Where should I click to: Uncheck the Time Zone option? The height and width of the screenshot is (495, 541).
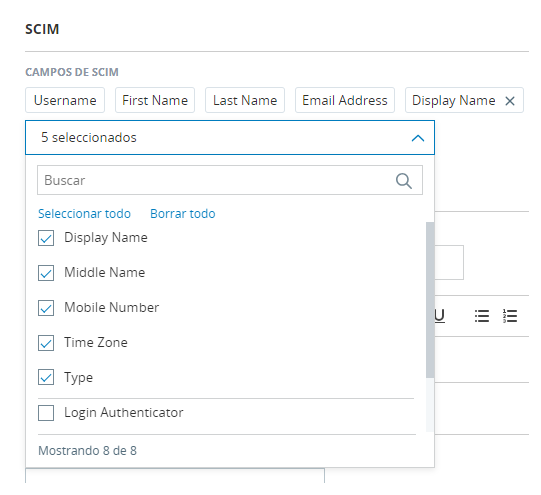click(46, 343)
